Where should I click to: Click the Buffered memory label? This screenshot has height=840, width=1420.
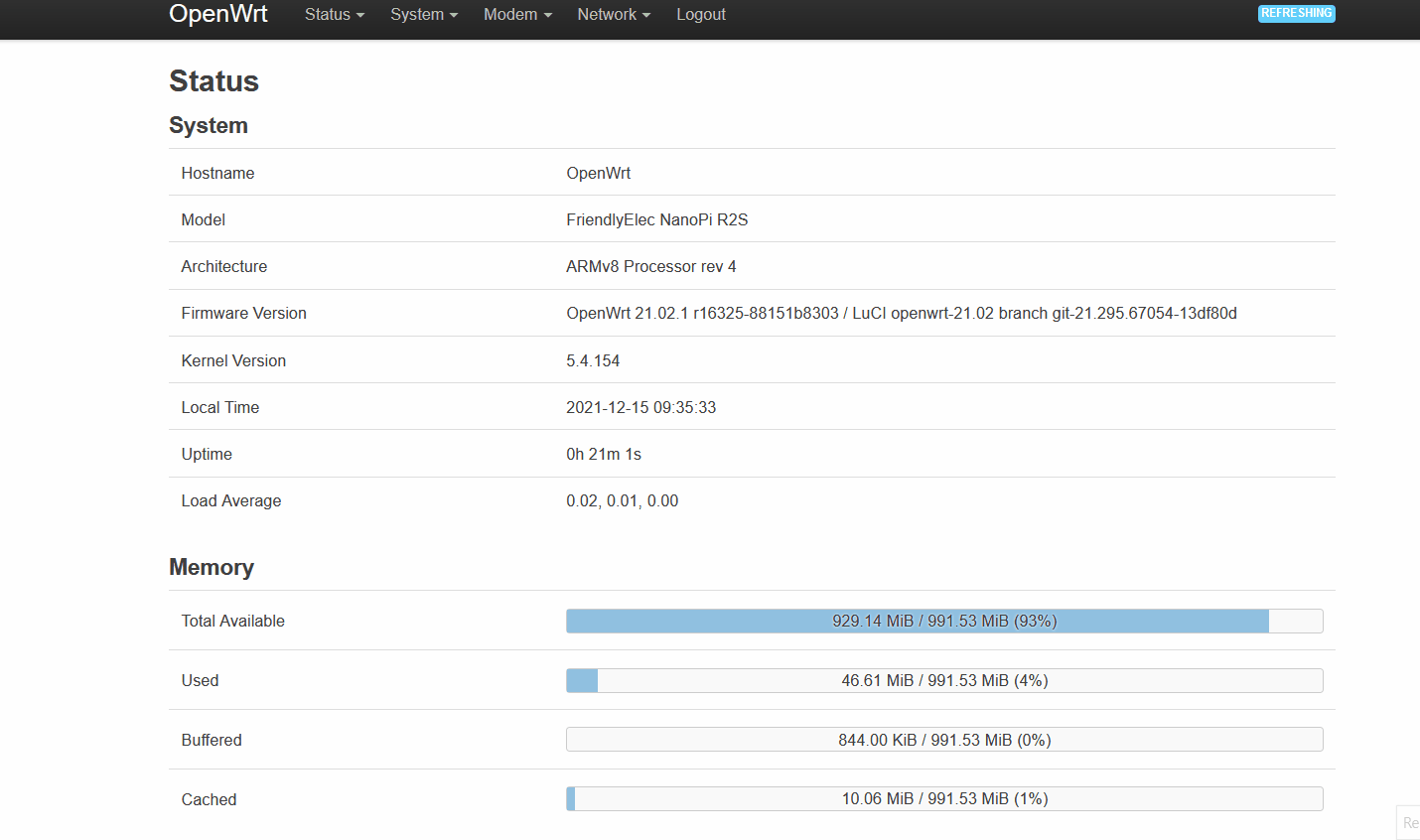(212, 740)
